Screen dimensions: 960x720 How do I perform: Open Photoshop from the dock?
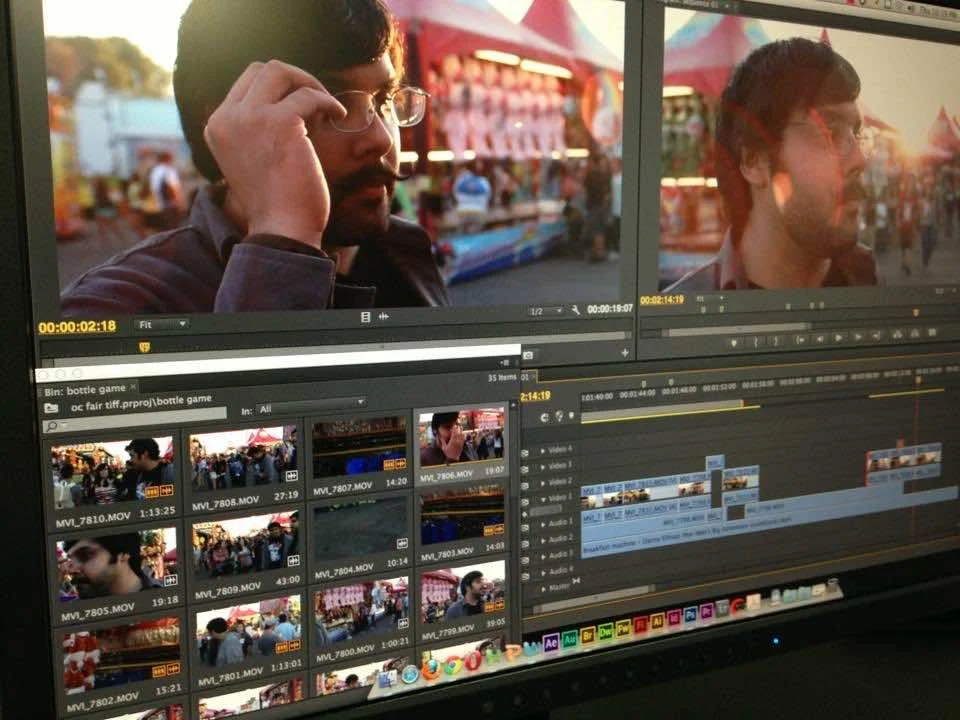(691, 615)
